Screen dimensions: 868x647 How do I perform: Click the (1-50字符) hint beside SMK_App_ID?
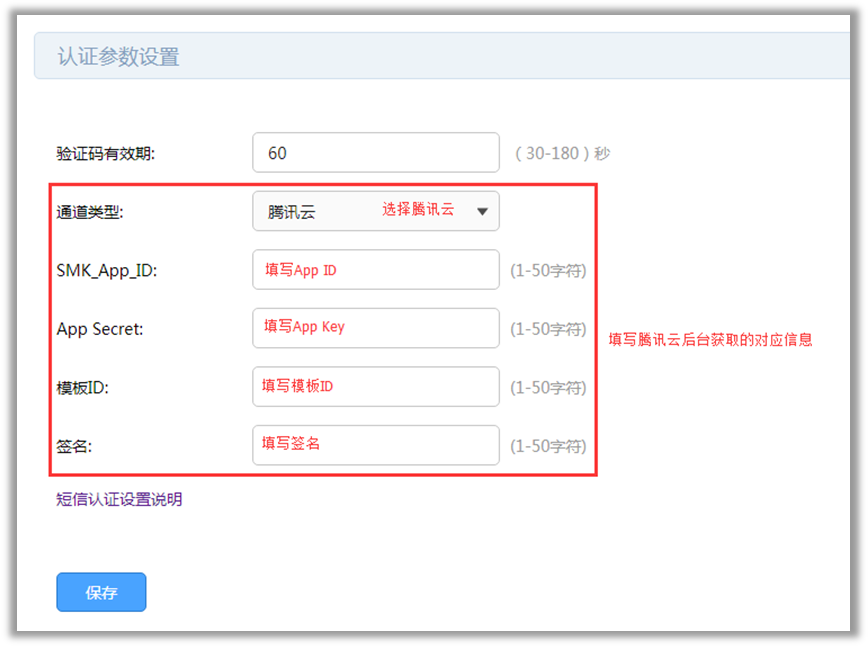coord(548,271)
